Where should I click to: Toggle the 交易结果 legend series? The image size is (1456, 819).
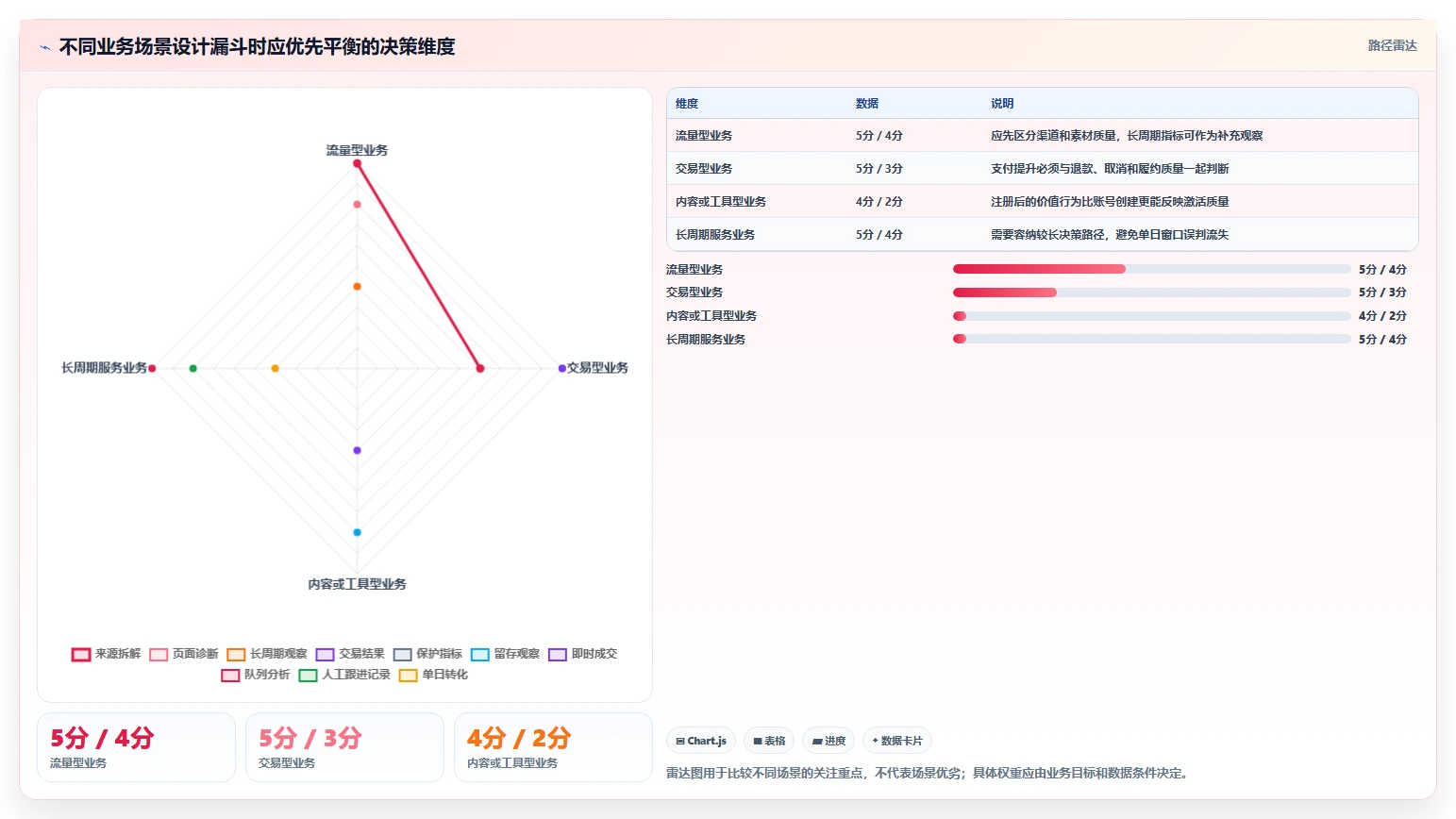tap(350, 654)
